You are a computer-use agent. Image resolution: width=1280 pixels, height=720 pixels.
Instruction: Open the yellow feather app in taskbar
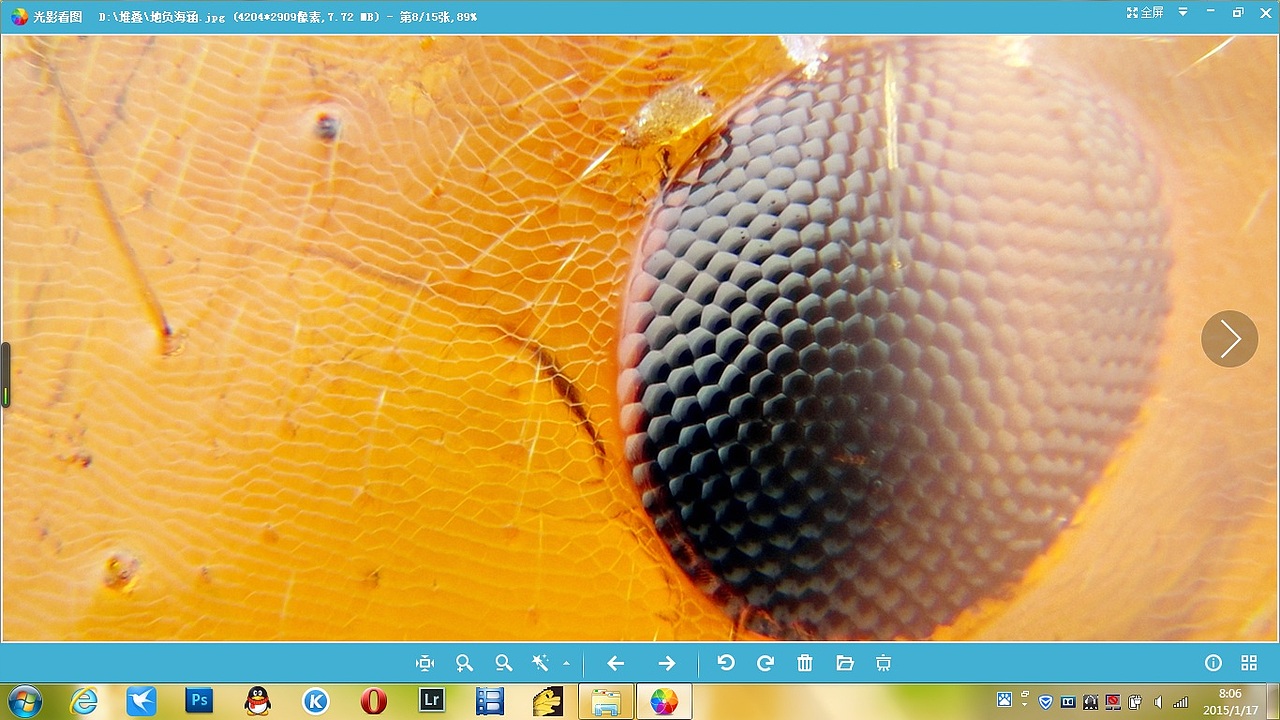coord(547,701)
